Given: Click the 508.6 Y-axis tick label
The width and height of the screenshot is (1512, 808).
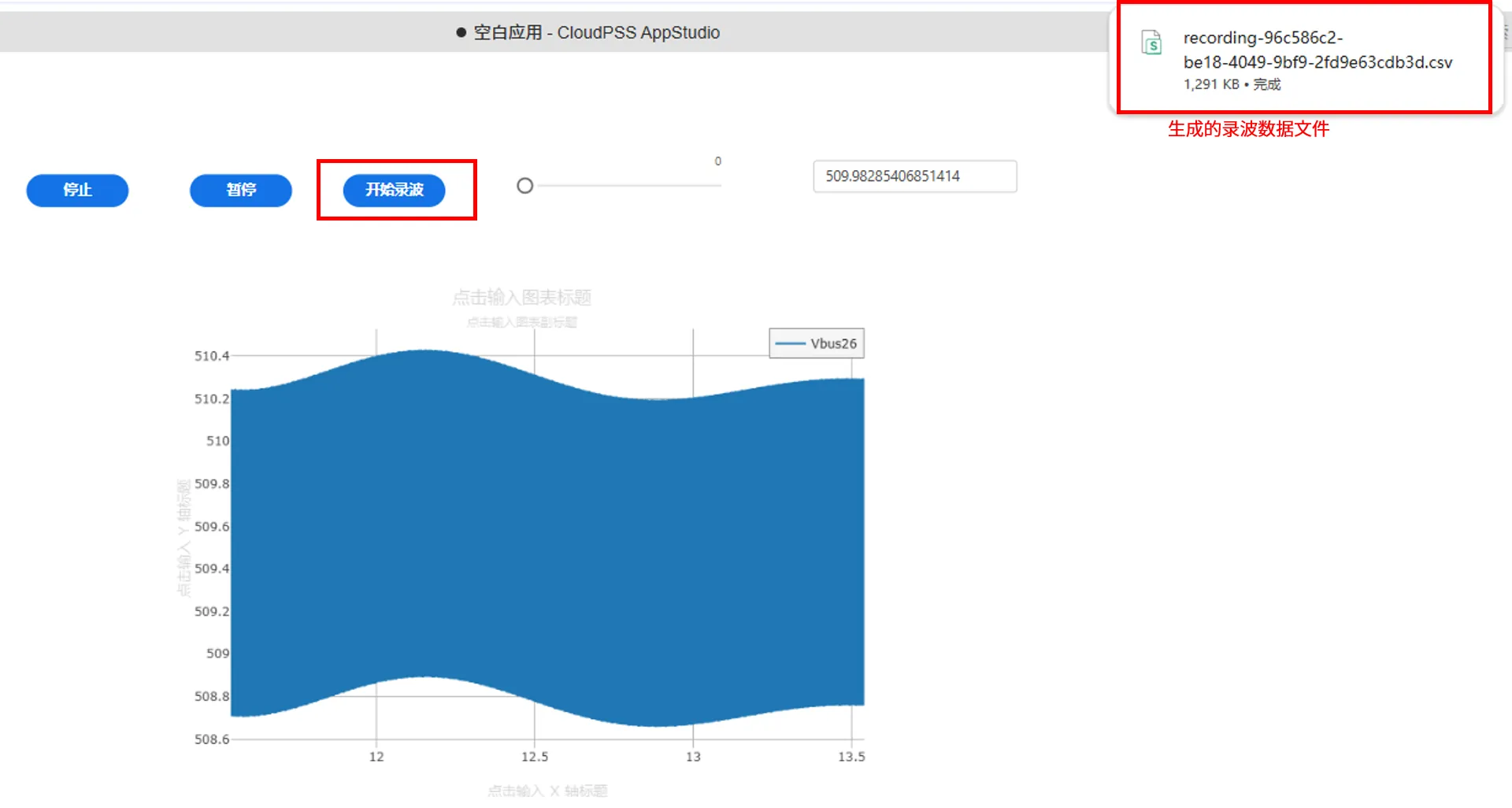Looking at the screenshot, I should coord(212,739).
